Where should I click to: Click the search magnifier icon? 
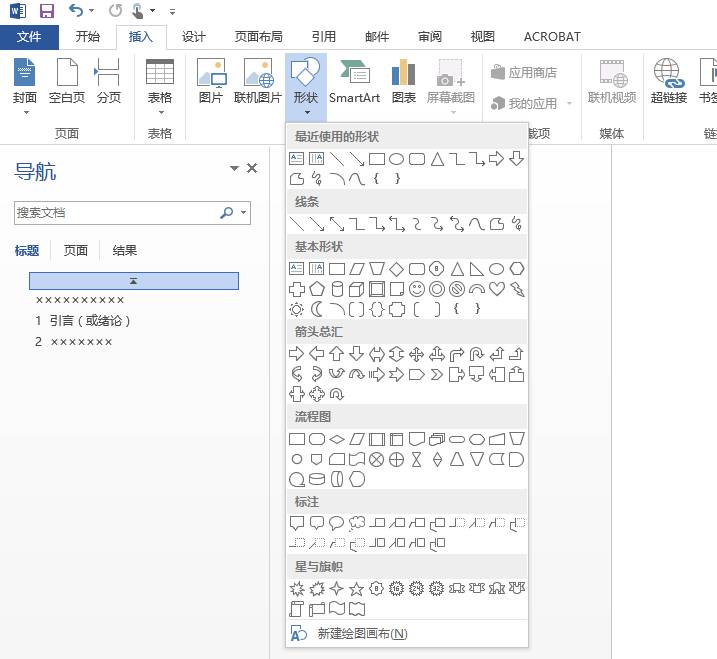(227, 213)
